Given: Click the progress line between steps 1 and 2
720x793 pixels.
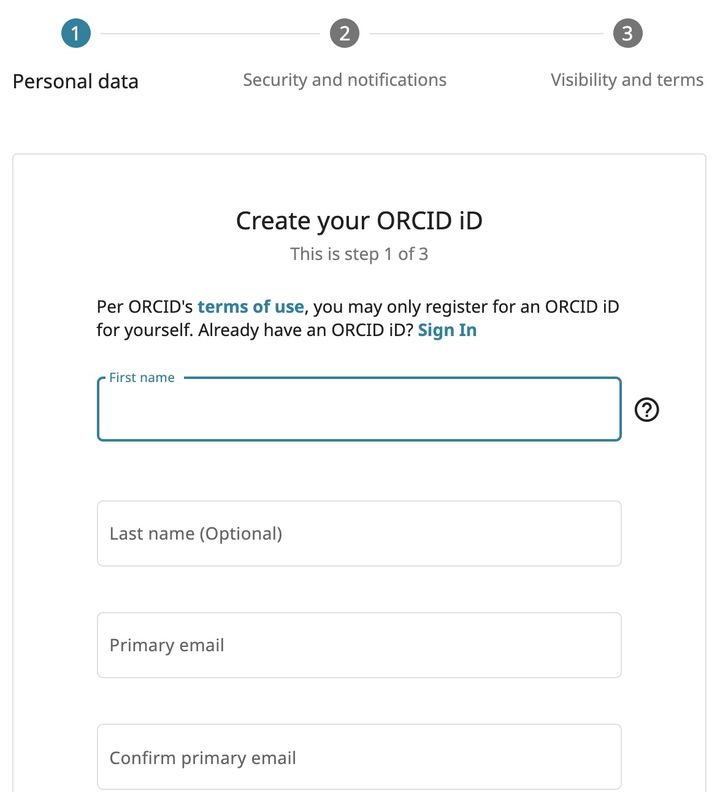Looking at the screenshot, I should 210,34.
